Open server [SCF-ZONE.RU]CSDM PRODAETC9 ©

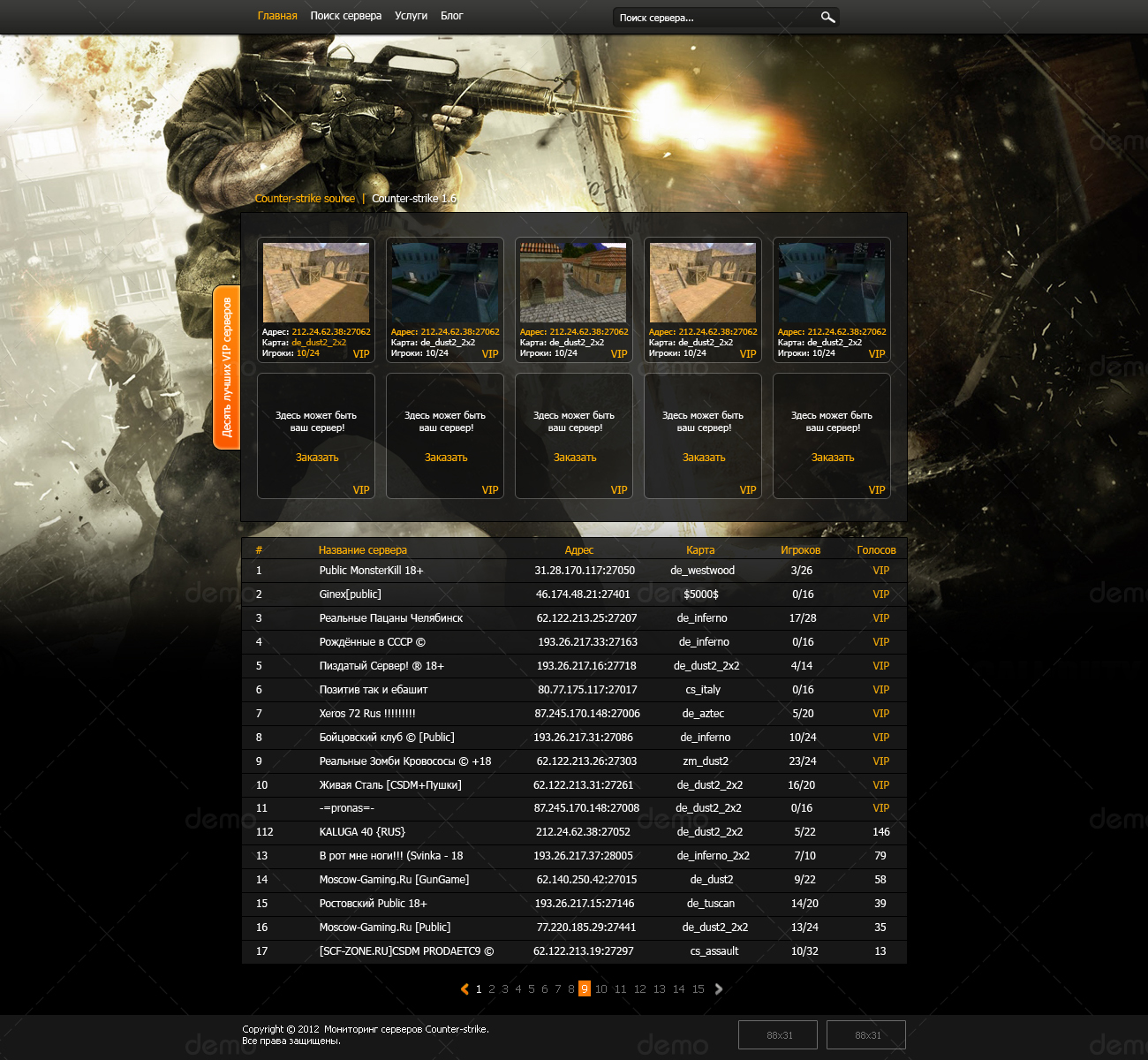tap(406, 951)
